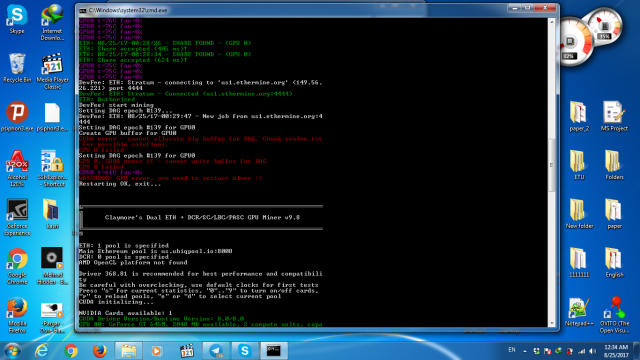Switch to Media Player Classic on taskbar
This screenshot has height=360, width=640.
click(187, 351)
